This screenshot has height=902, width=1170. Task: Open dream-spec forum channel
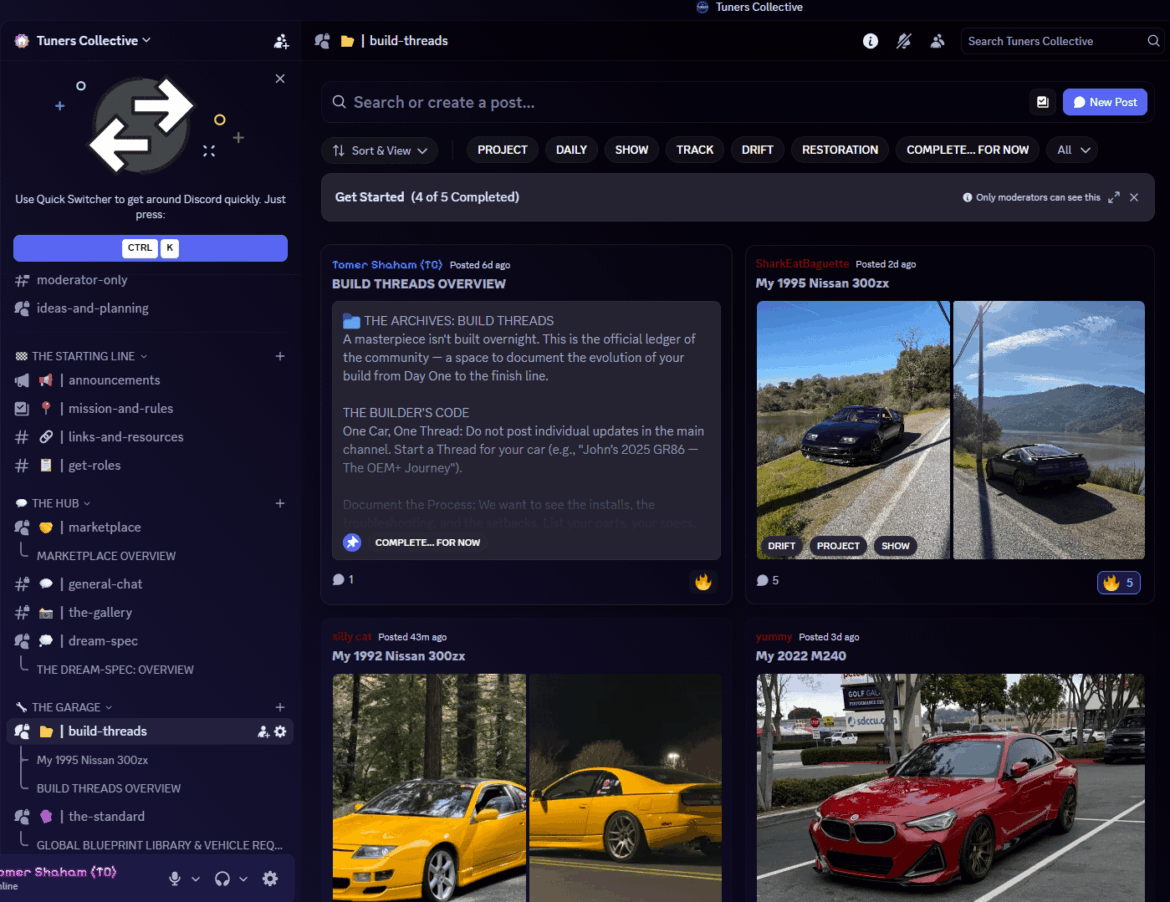click(149, 641)
